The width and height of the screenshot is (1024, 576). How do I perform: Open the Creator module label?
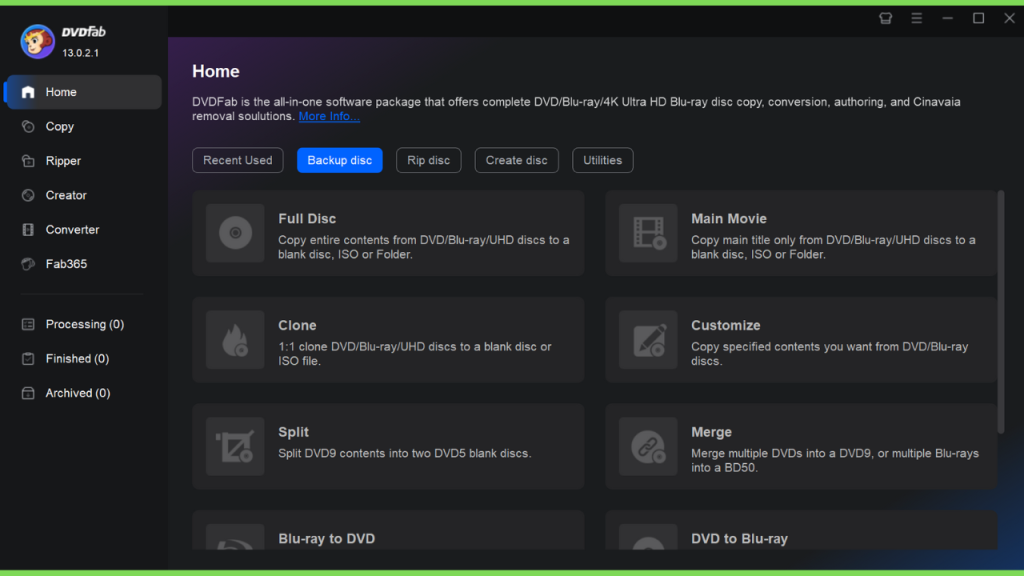(x=66, y=195)
